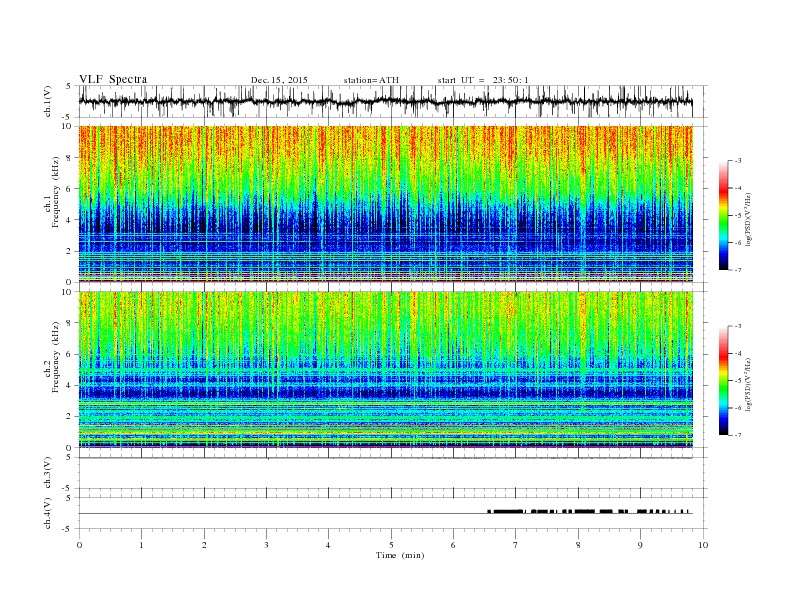This screenshot has height=612, width=792.
Task: Click the time axis tick label "1"
Action: (141, 545)
